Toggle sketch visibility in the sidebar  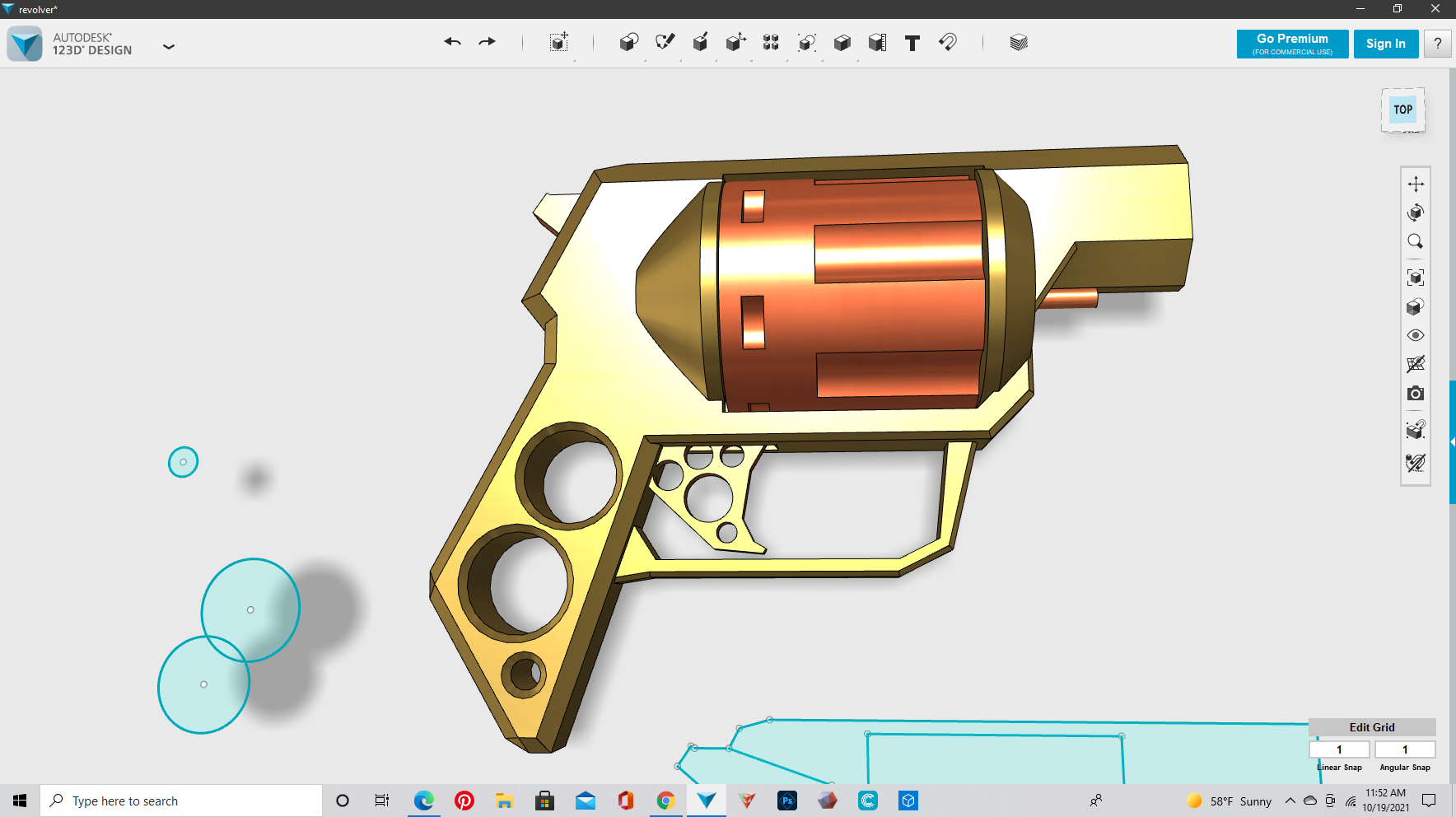coord(1415,462)
